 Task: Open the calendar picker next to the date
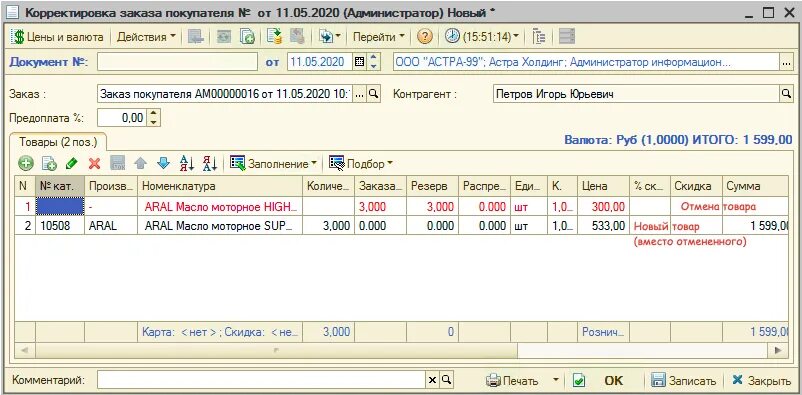coord(360,62)
